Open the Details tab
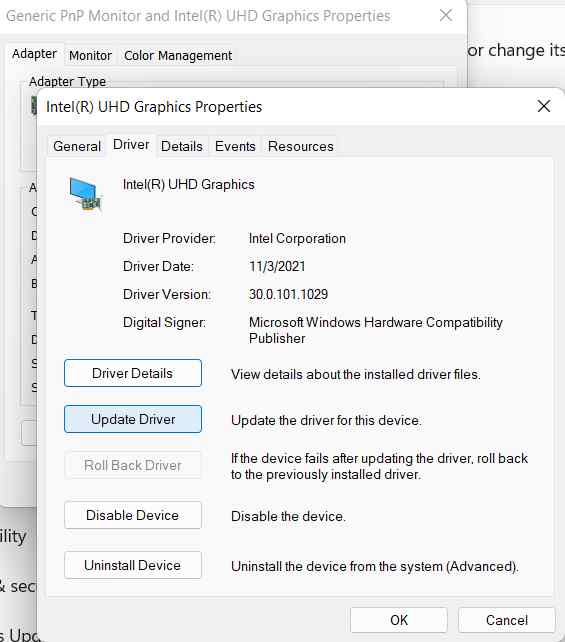The image size is (565, 642). [x=181, y=146]
